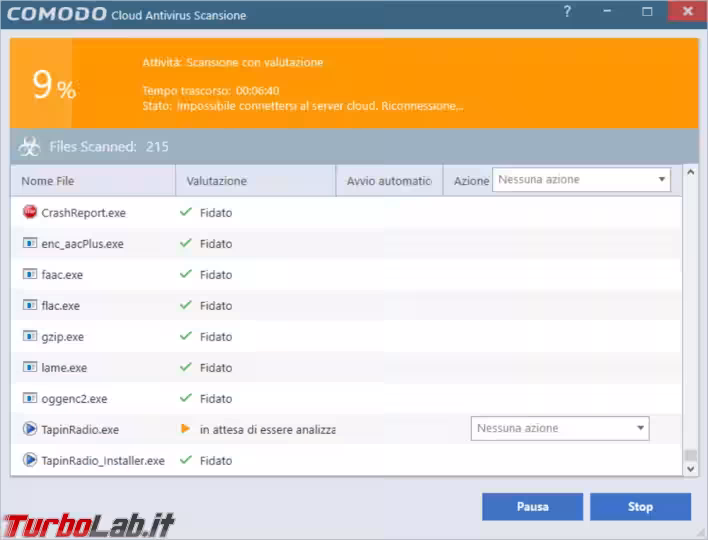Sort by Avvio automatico column
The image size is (708, 540).
click(389, 181)
